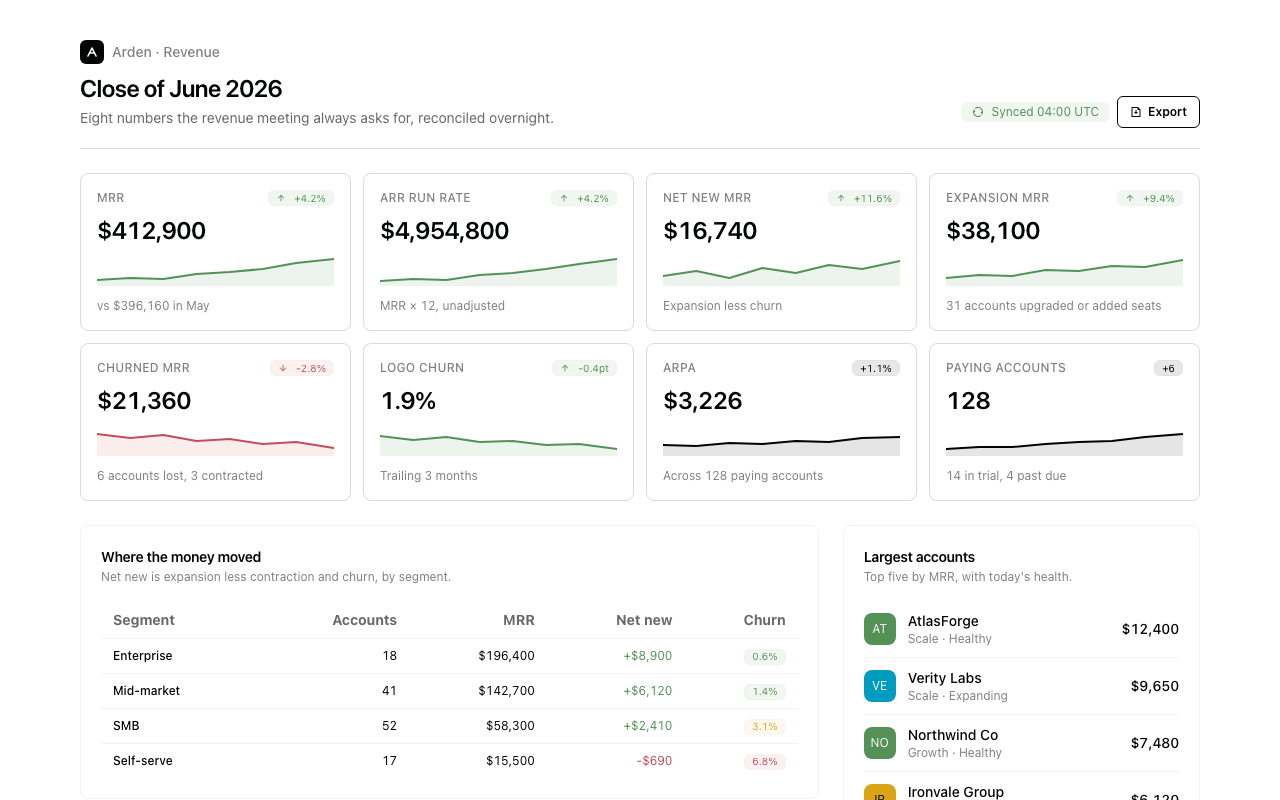Screen dimensions: 1280x800
Task: Click the Verity Labs VE avatar
Action: 880,686
